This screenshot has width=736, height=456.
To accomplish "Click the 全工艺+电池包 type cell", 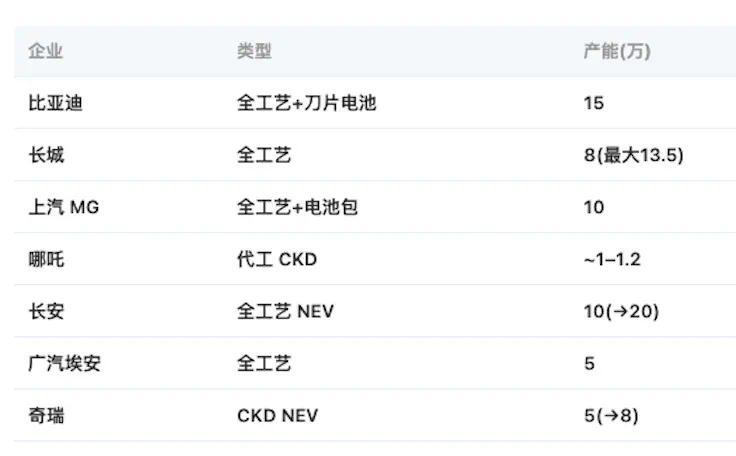I will (x=298, y=207).
